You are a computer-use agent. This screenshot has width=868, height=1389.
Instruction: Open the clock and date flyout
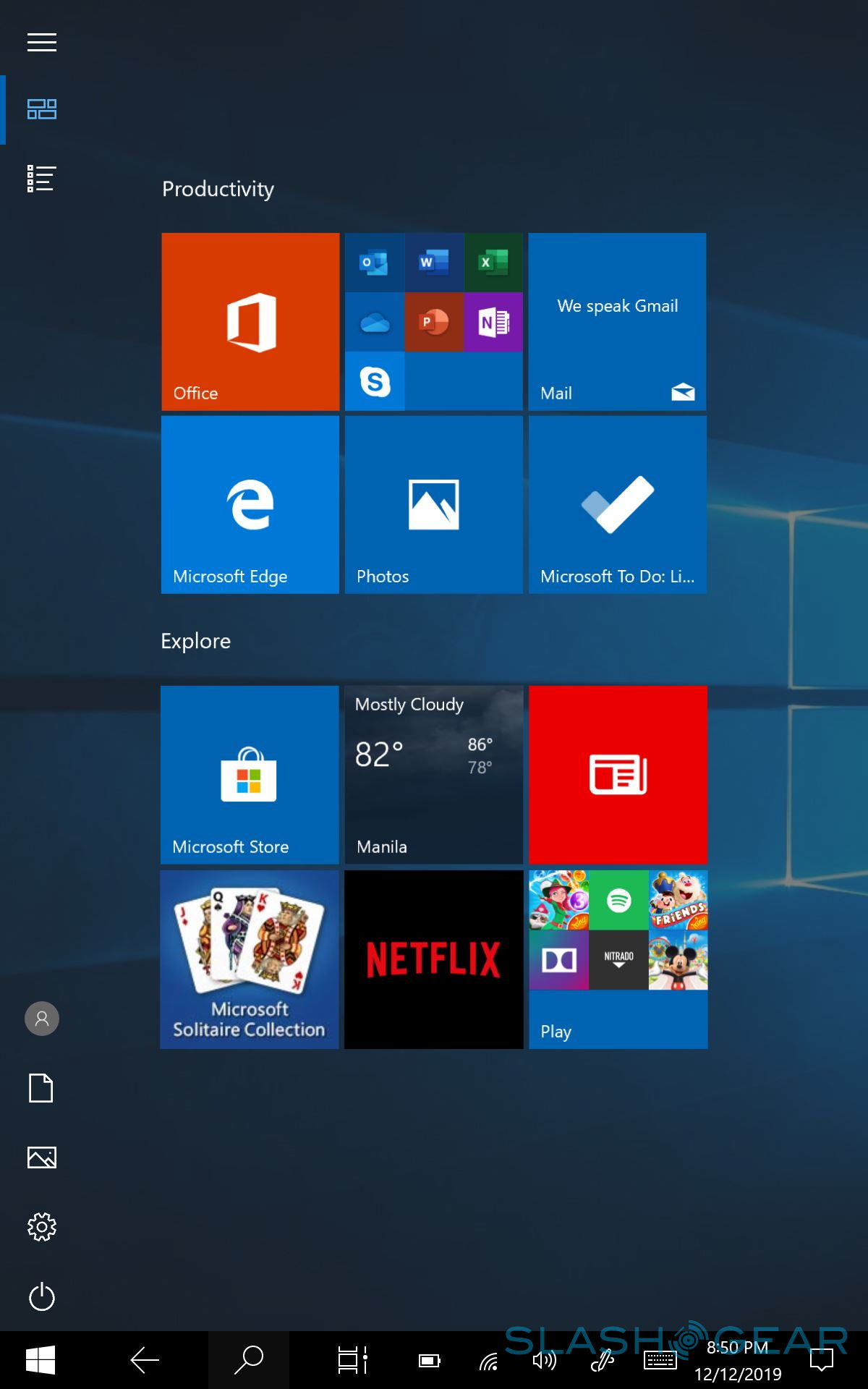(738, 1360)
